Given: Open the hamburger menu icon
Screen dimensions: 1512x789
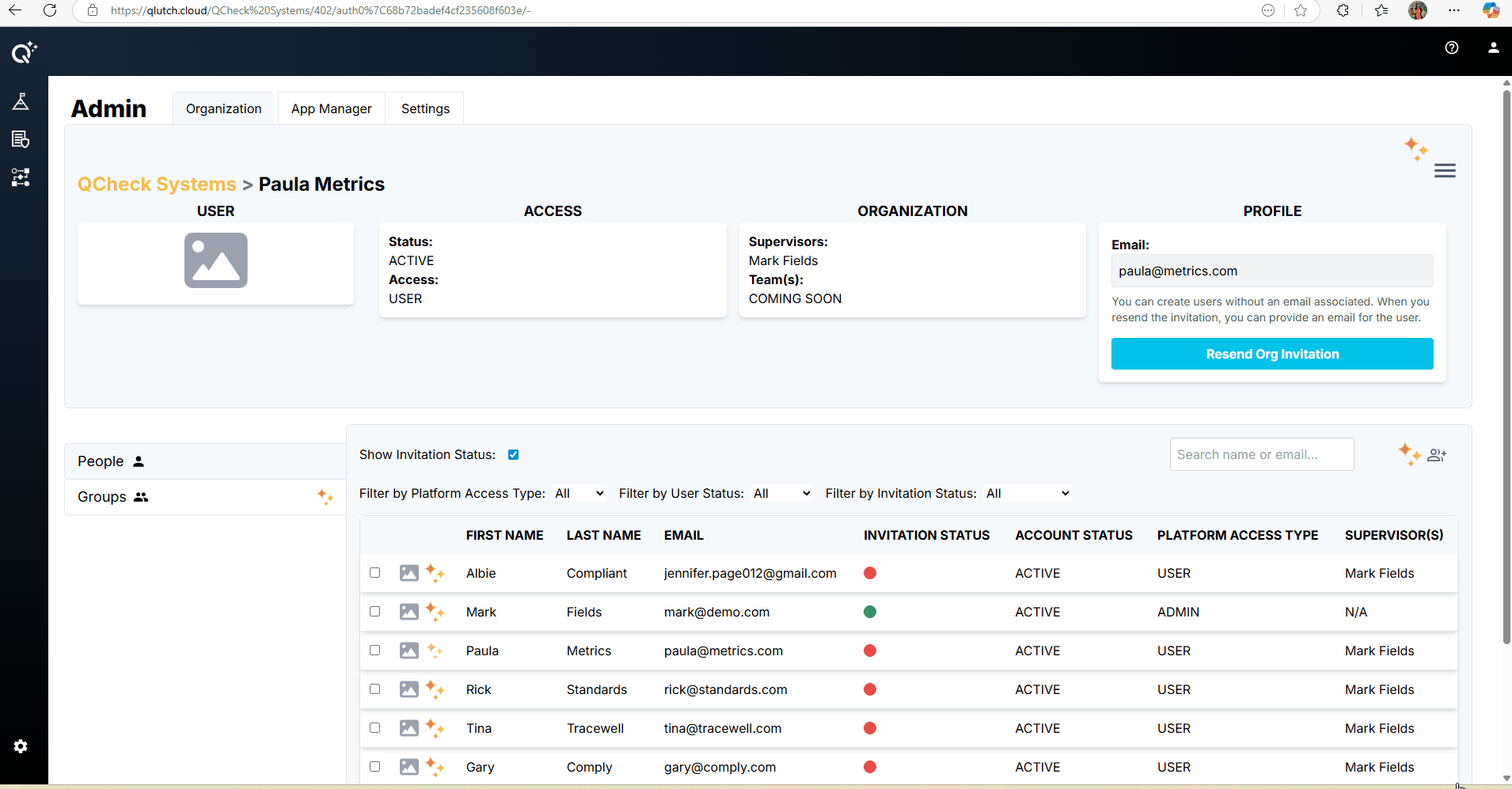Looking at the screenshot, I should tap(1444, 171).
